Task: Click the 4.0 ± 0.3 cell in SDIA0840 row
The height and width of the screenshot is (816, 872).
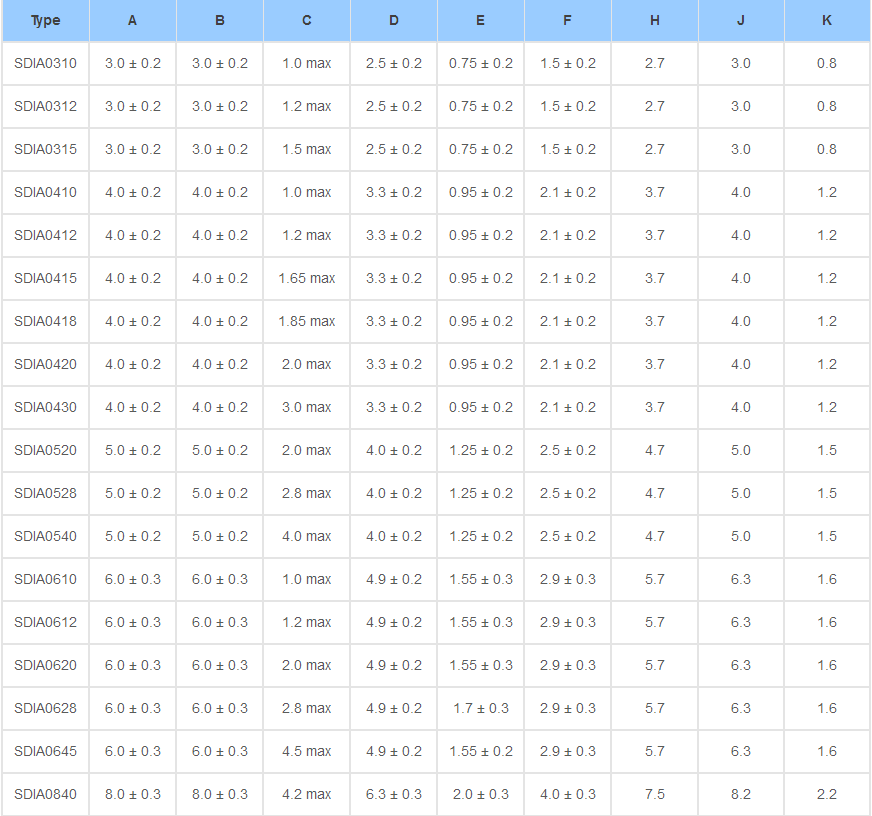Action: 567,794
